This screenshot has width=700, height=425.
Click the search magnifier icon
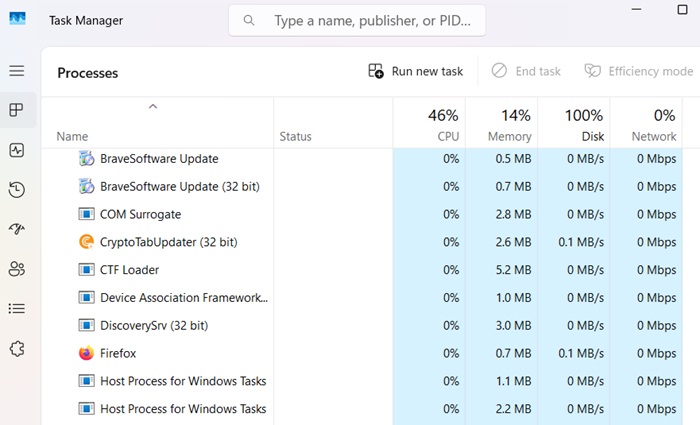coord(249,20)
